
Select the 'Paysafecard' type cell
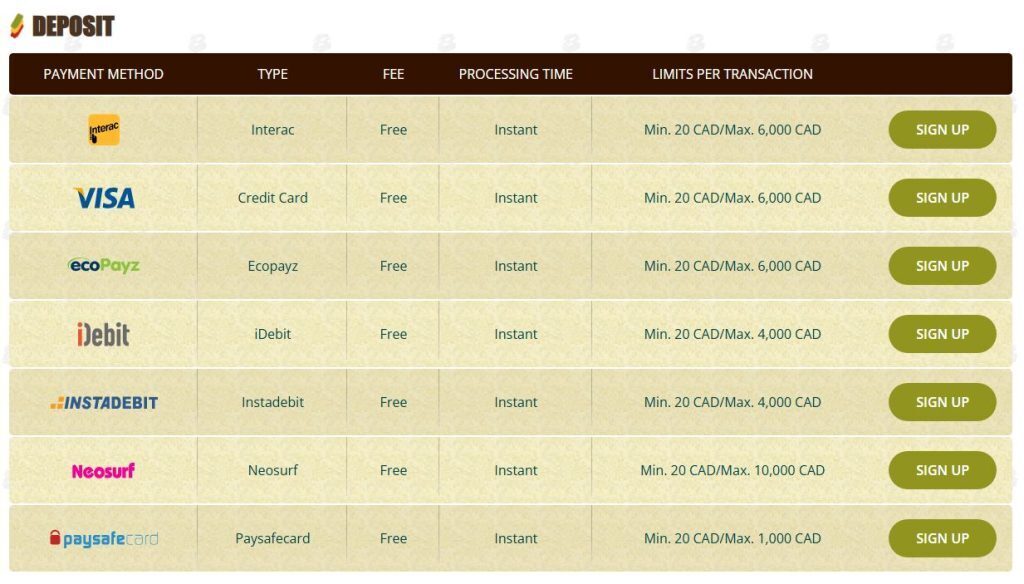(272, 538)
